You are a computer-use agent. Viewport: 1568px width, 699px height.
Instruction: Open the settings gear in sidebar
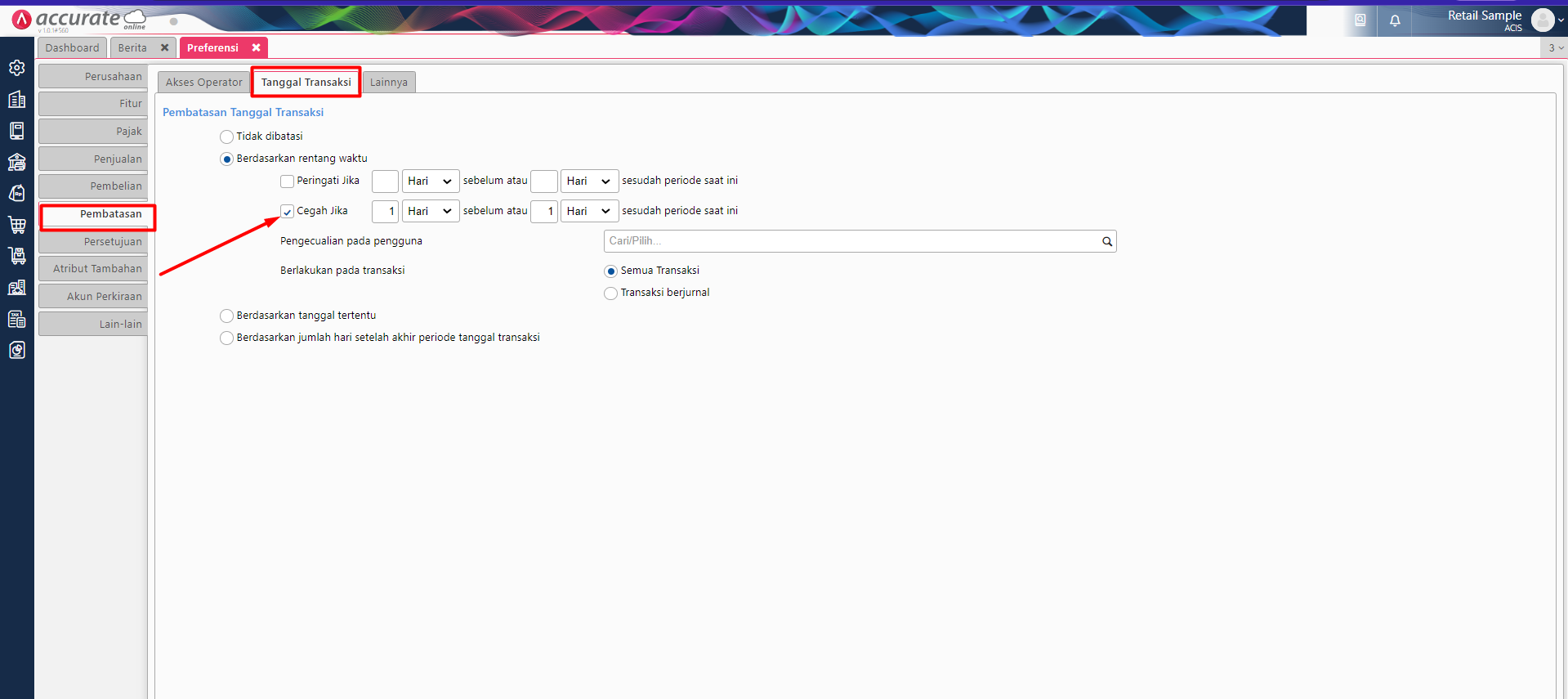click(x=16, y=68)
